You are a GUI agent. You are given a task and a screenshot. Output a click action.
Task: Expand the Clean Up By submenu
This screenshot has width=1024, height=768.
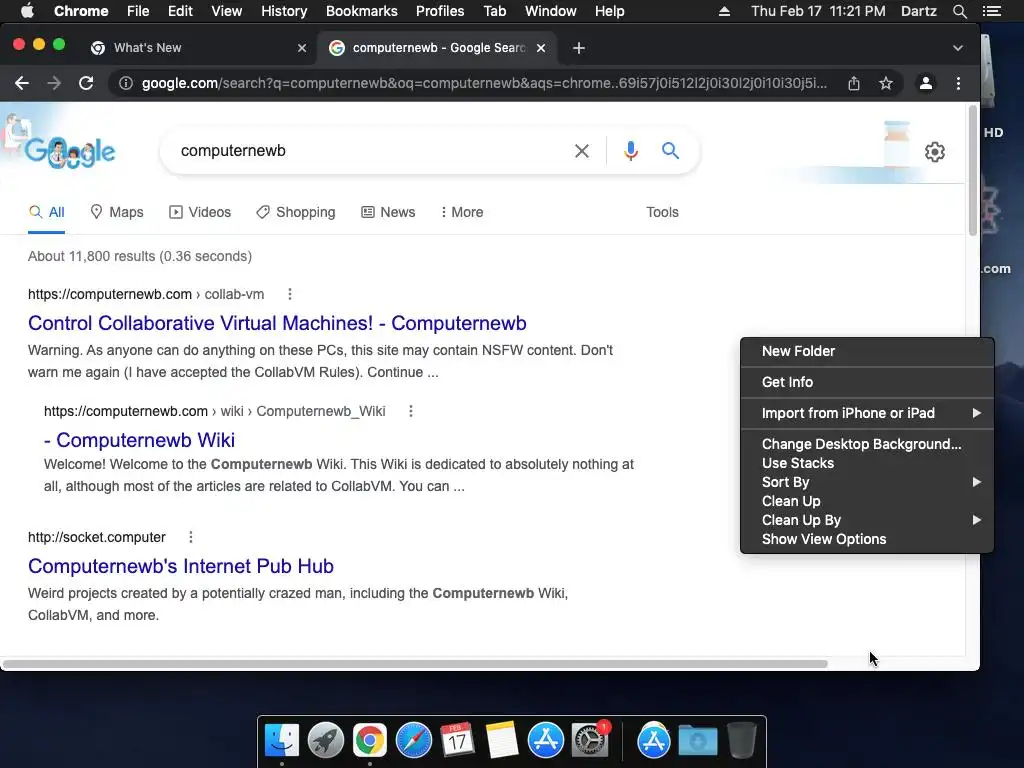point(867,520)
